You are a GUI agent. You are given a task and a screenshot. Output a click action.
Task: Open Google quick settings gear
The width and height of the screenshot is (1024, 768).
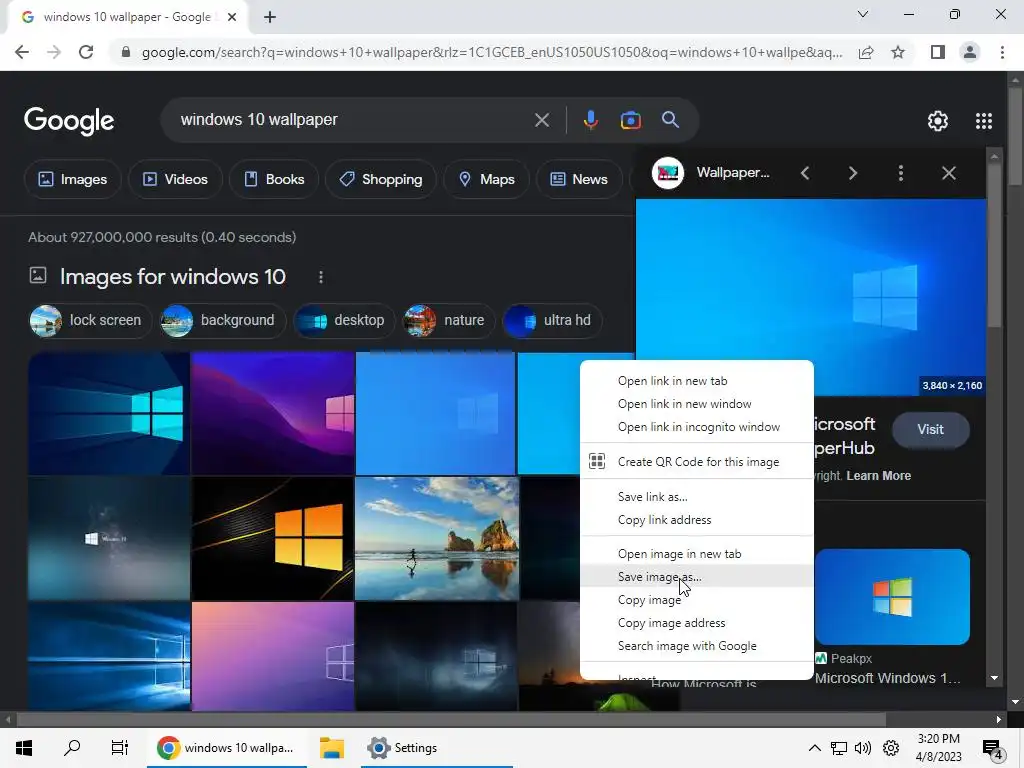pos(938,121)
